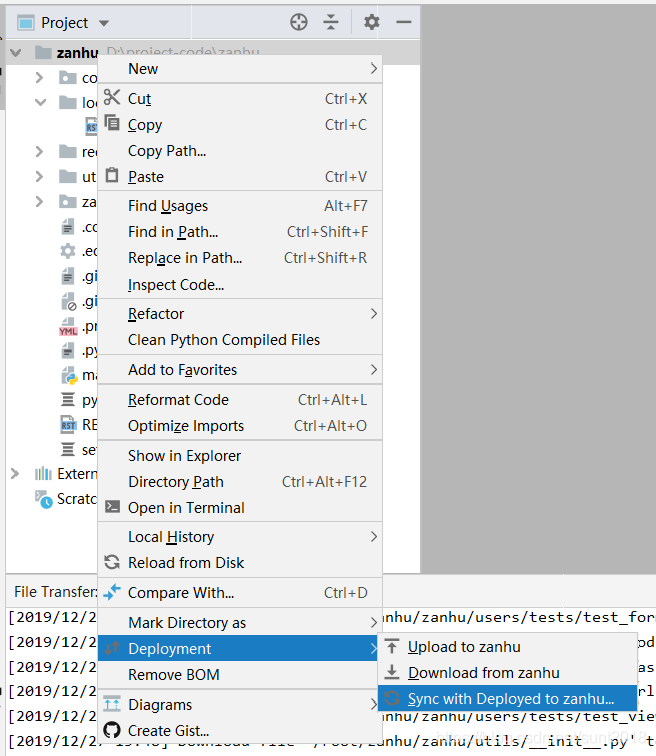
Task: Select the Scratches tree item
Action: coord(66,499)
